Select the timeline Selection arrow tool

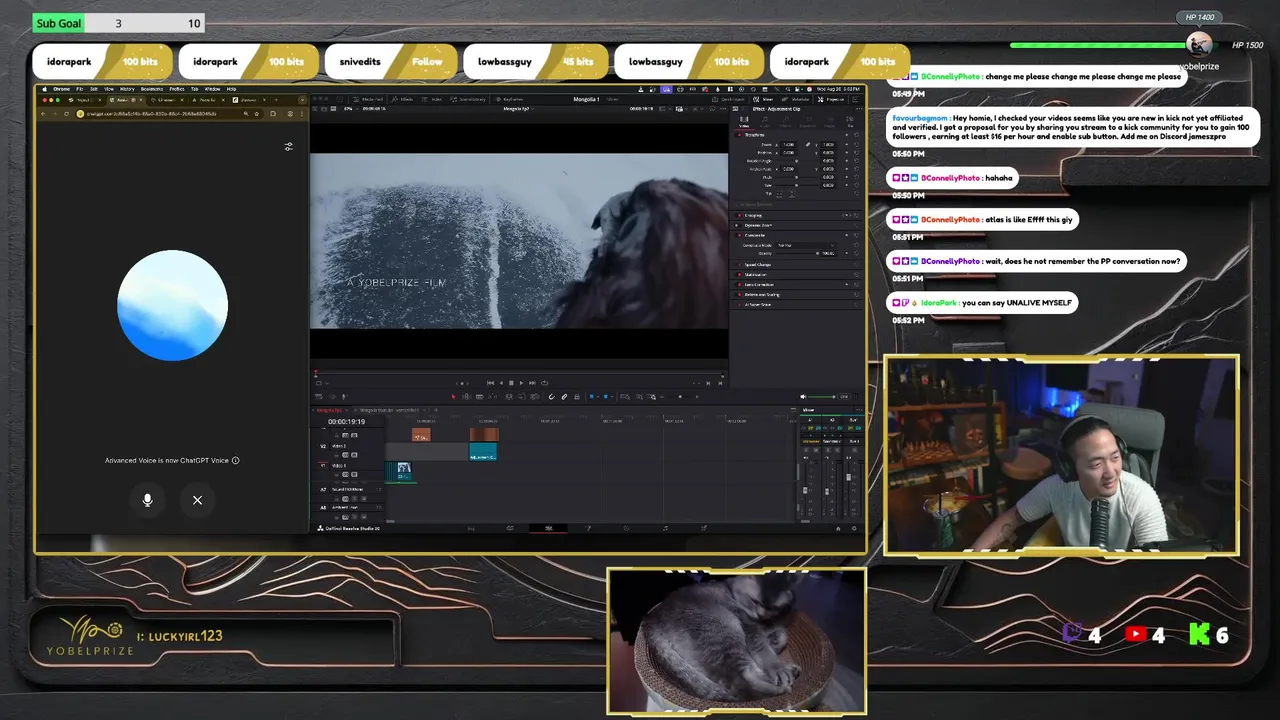tap(453, 396)
